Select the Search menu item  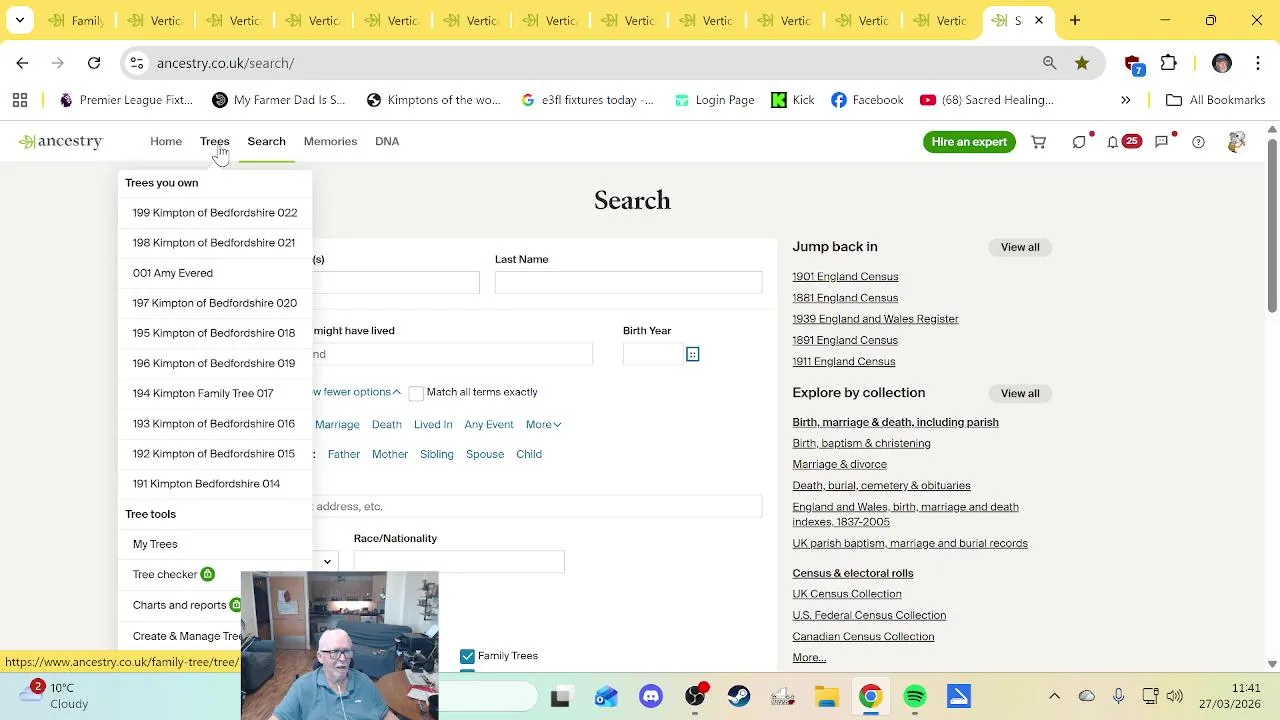point(266,141)
